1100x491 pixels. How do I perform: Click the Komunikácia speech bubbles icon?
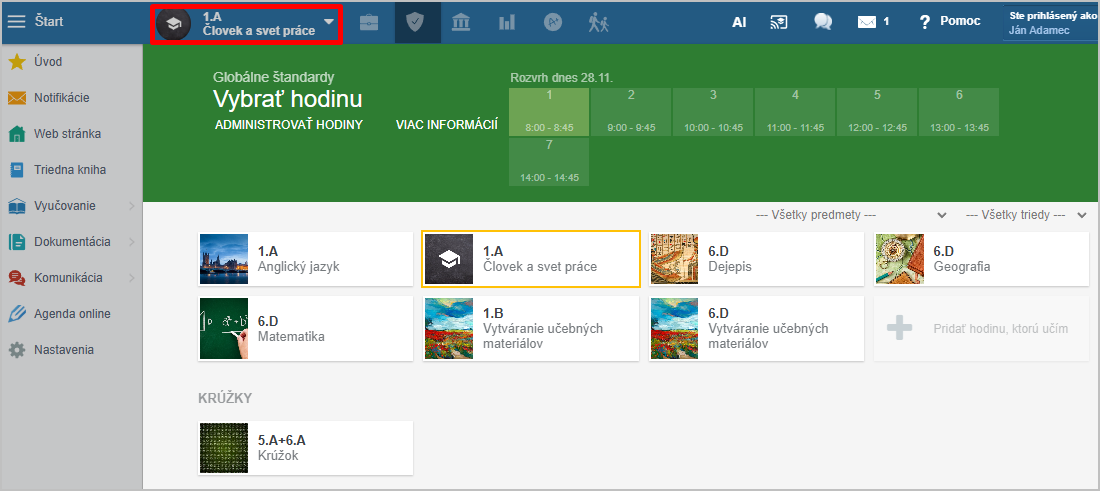point(17,278)
